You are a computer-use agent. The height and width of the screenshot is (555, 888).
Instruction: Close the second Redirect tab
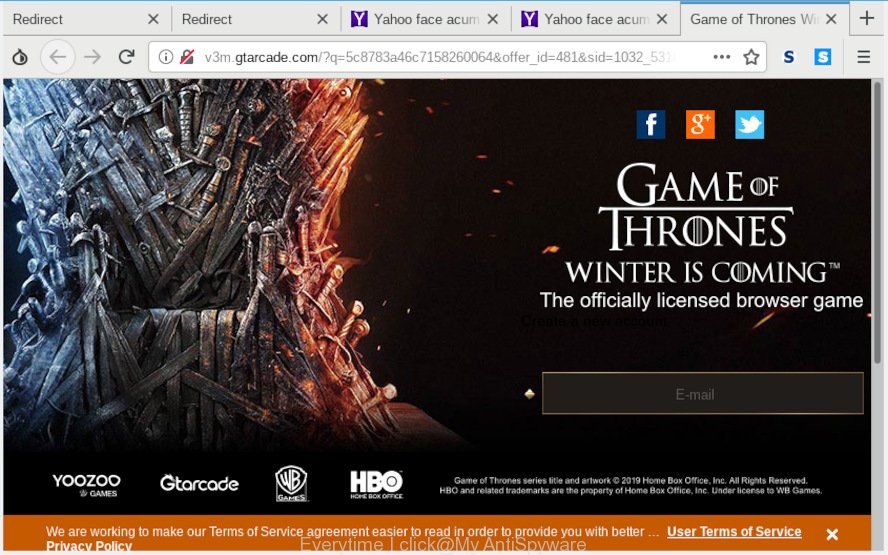[x=322, y=19]
